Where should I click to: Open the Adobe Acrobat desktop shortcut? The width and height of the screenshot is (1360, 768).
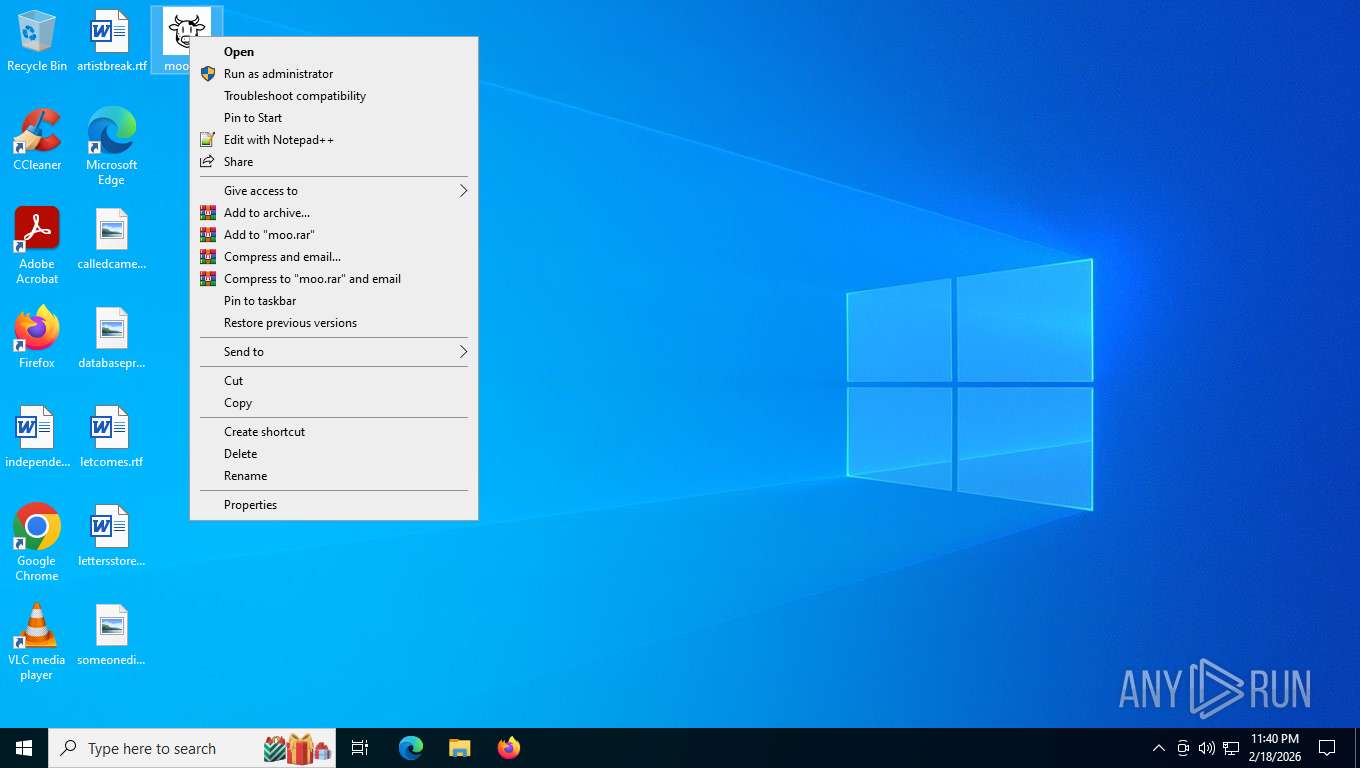pos(37,246)
